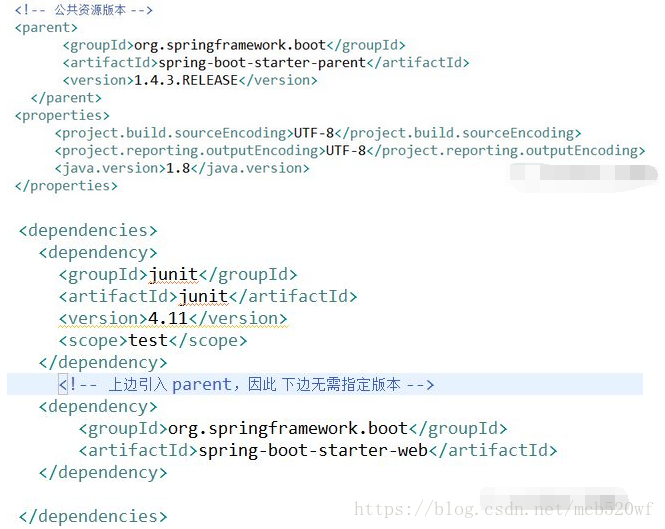Click the closing </properties> tag
The height and width of the screenshot is (529, 665).
[x=66, y=186]
